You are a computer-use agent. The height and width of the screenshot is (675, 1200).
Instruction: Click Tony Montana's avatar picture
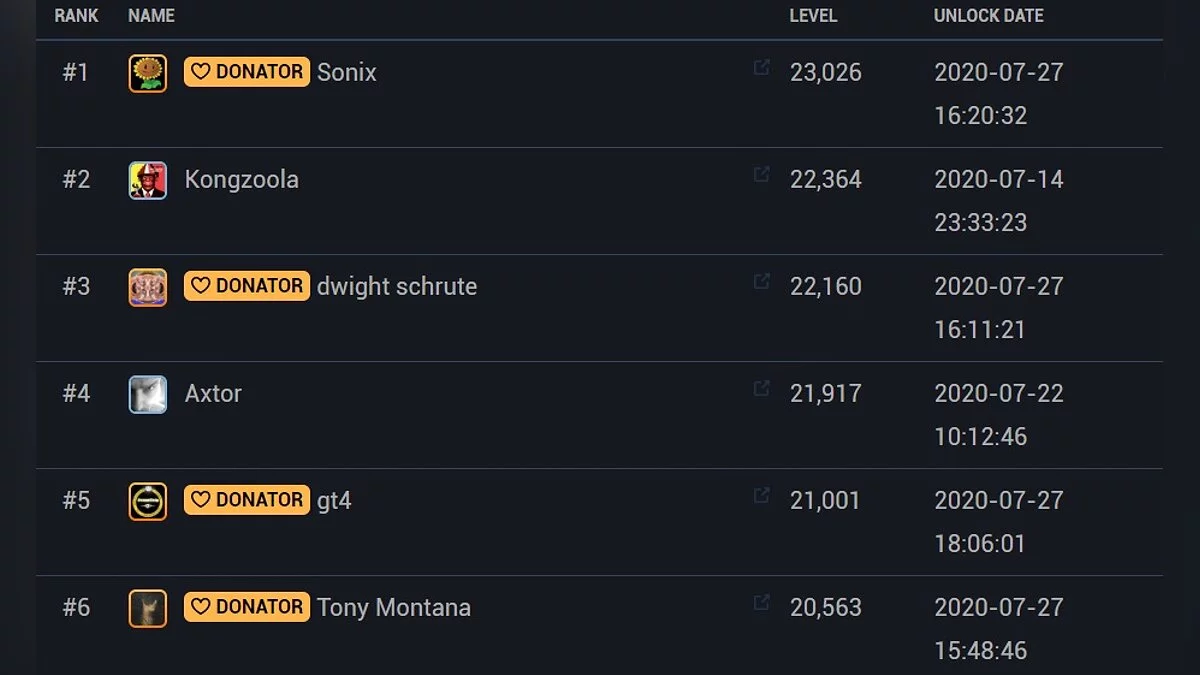coord(148,608)
